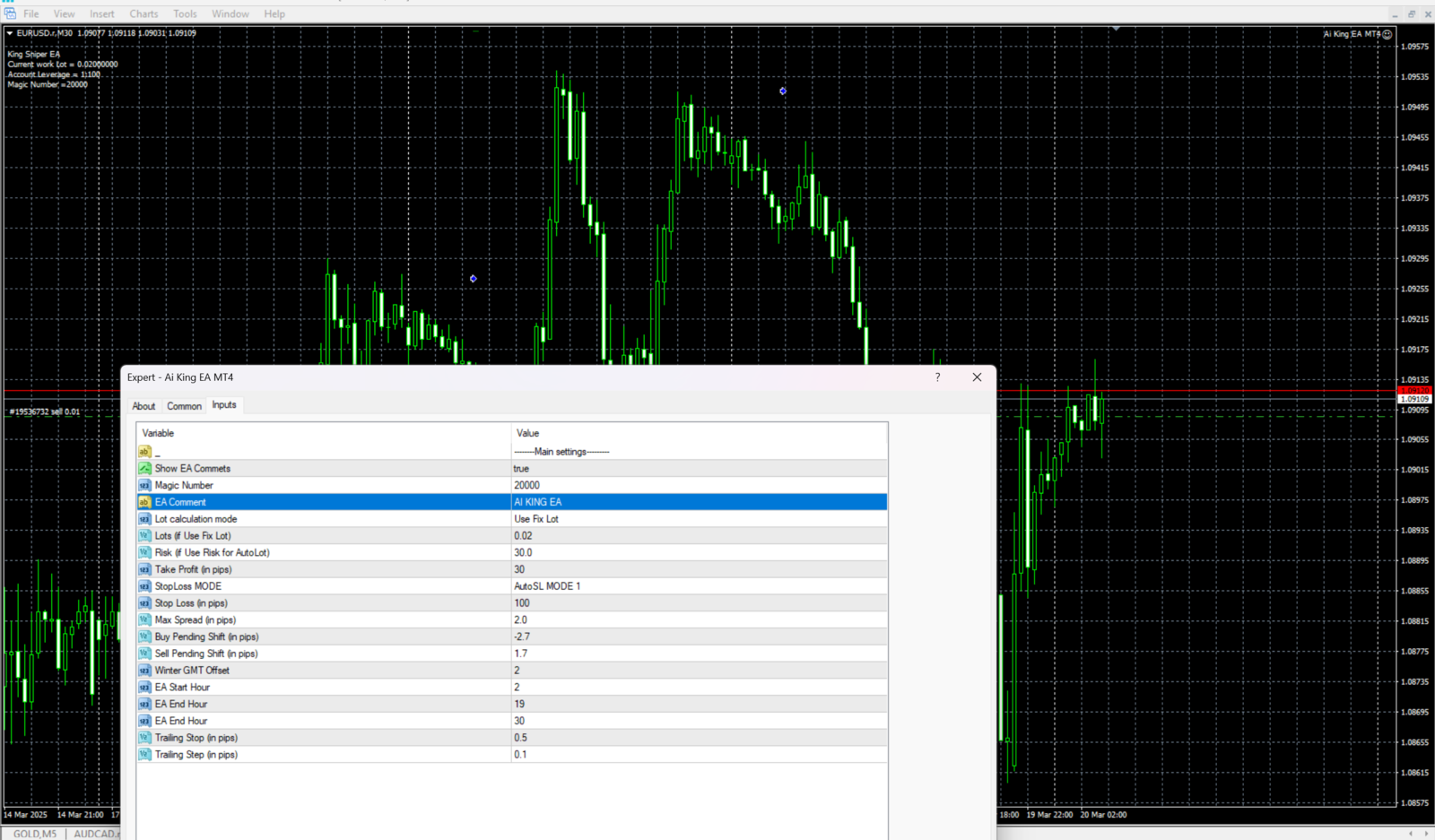Switch to the About tab
Screen dimensions: 1435x840
click(x=143, y=406)
